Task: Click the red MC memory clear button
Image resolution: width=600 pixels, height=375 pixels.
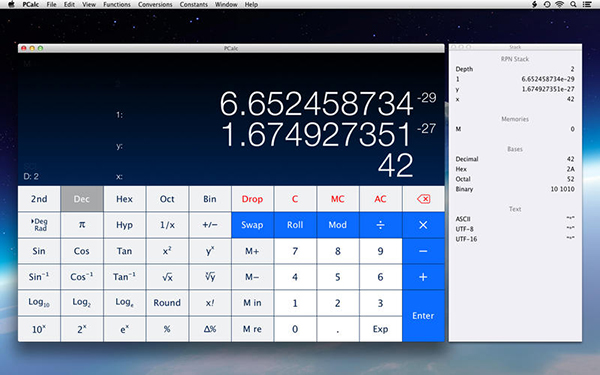Action: coord(338,199)
